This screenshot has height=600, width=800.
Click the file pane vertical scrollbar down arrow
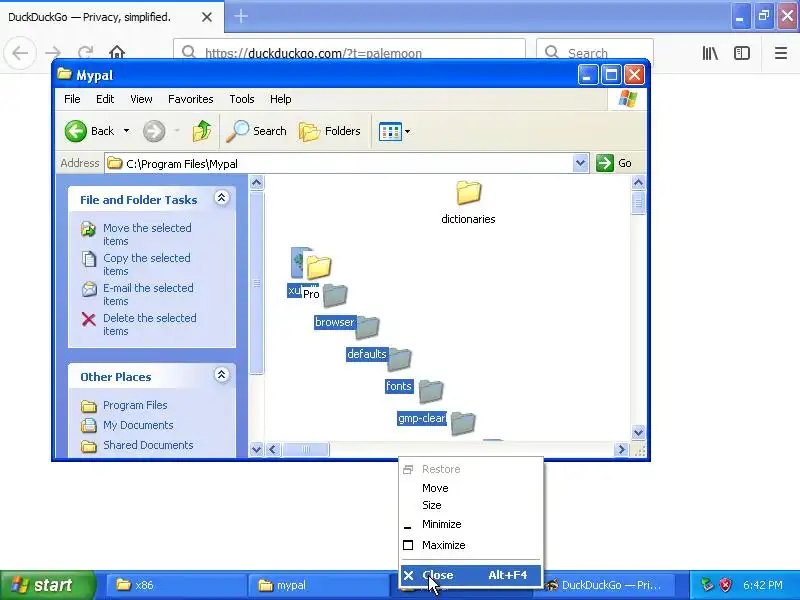638,433
